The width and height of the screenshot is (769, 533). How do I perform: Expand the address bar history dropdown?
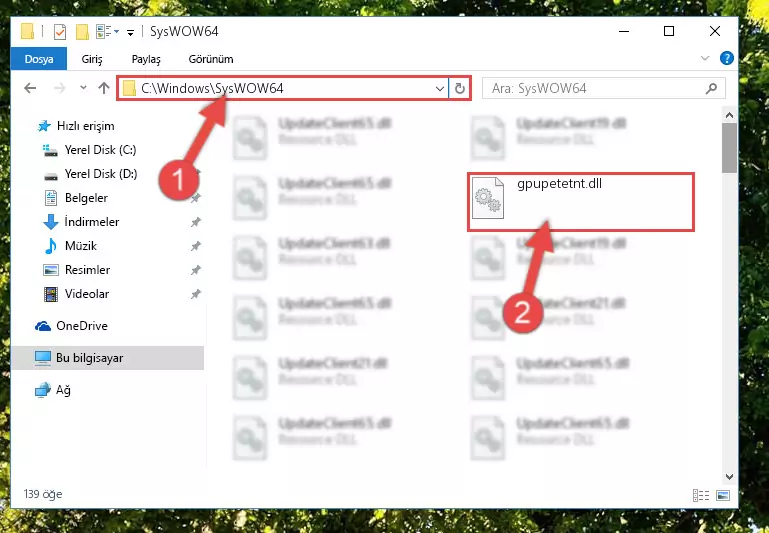tap(439, 89)
